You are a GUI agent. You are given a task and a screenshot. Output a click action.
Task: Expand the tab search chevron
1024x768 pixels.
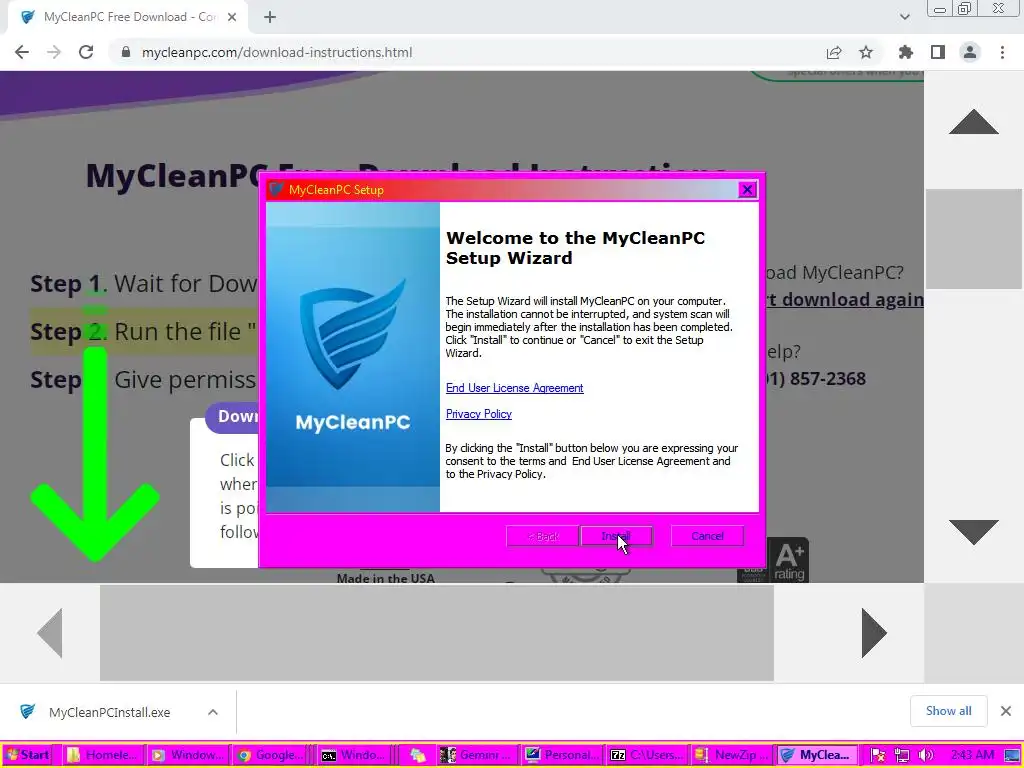point(904,18)
